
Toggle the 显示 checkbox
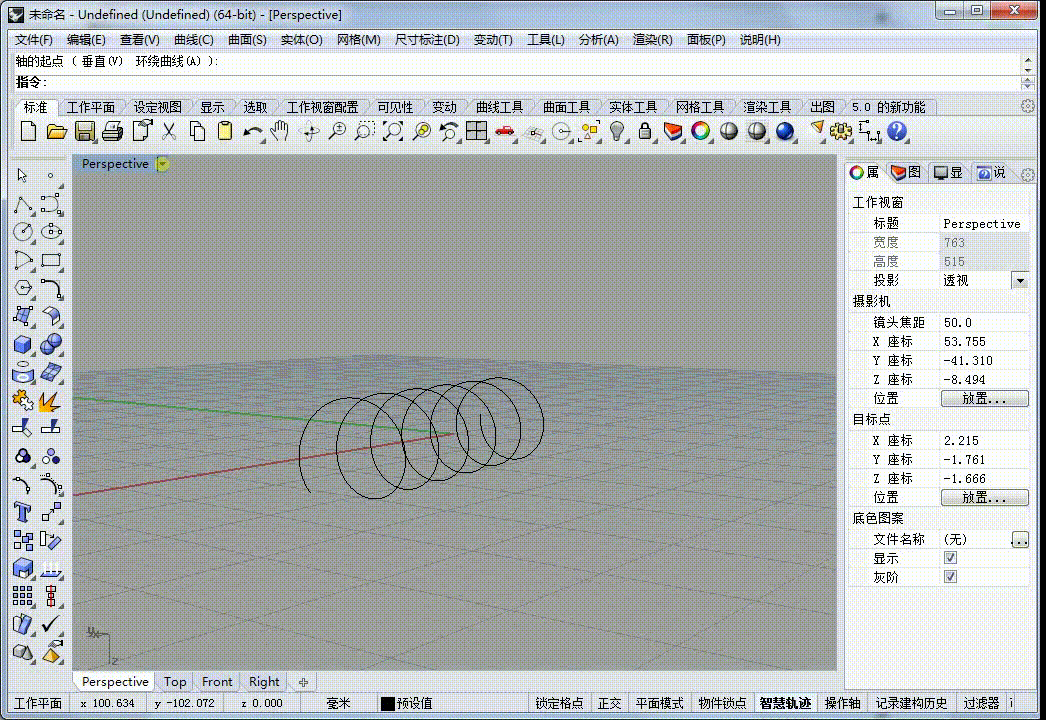pos(951,558)
